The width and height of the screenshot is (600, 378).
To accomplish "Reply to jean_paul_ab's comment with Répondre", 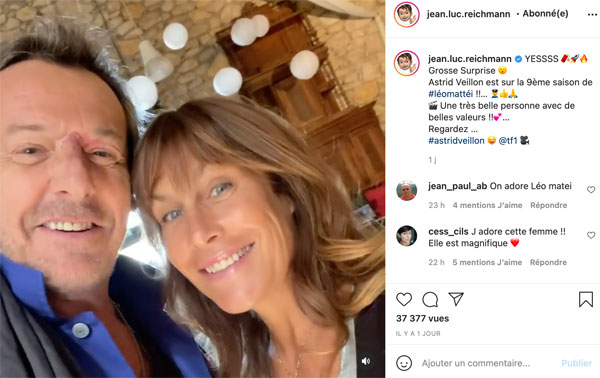I will 549,205.
